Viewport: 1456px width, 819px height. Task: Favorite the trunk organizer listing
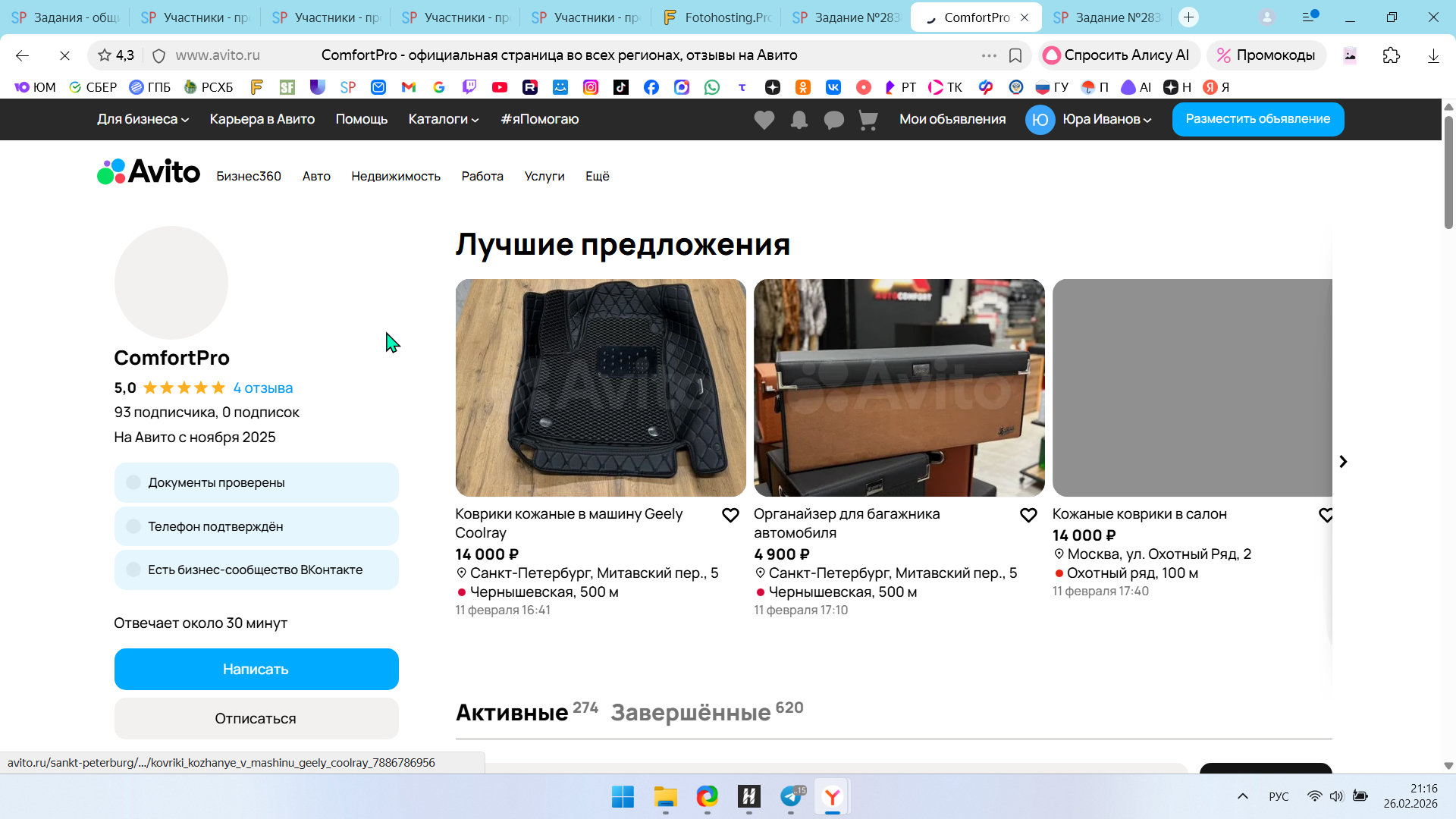[x=1028, y=516]
